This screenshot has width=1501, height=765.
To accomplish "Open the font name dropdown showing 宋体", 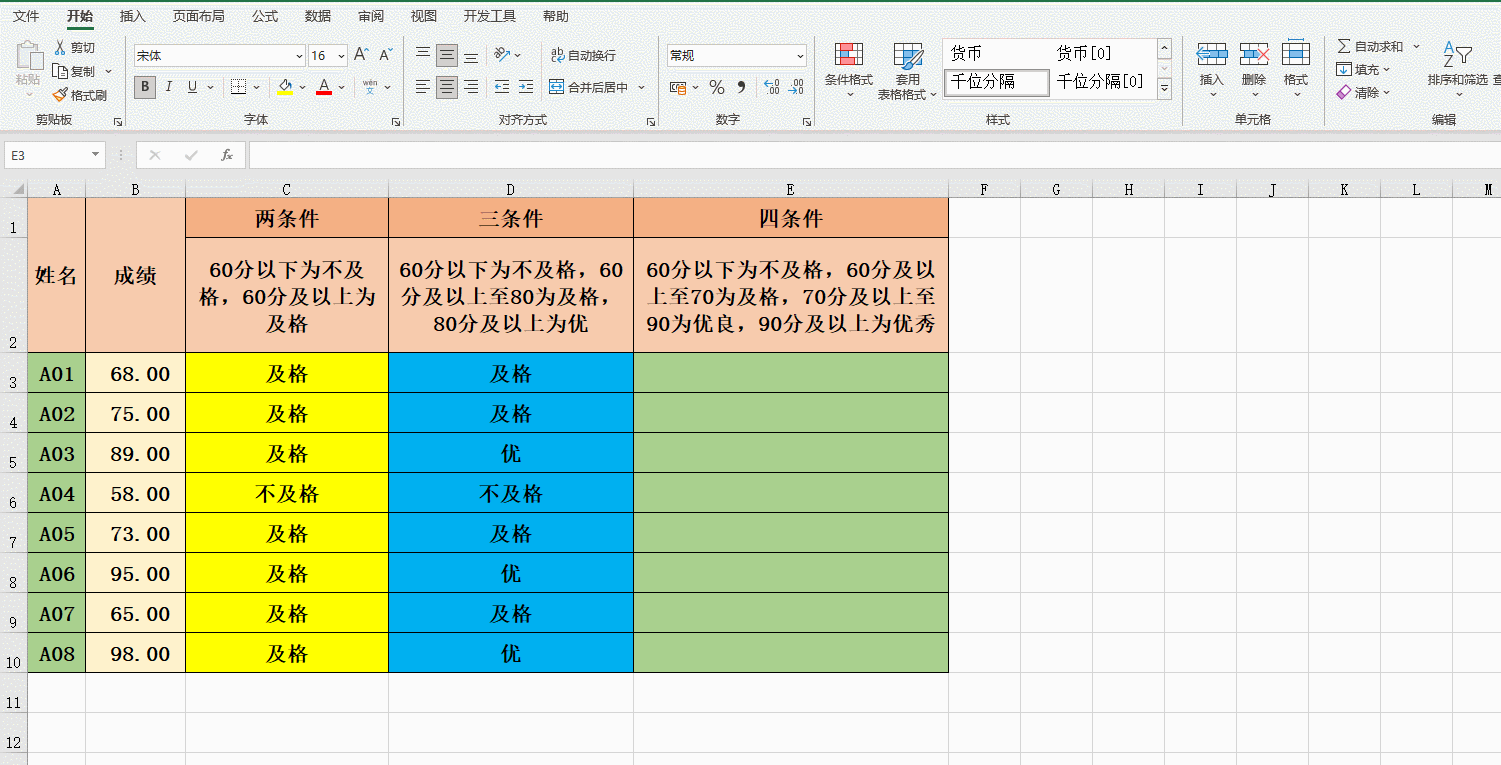I will tap(298, 55).
